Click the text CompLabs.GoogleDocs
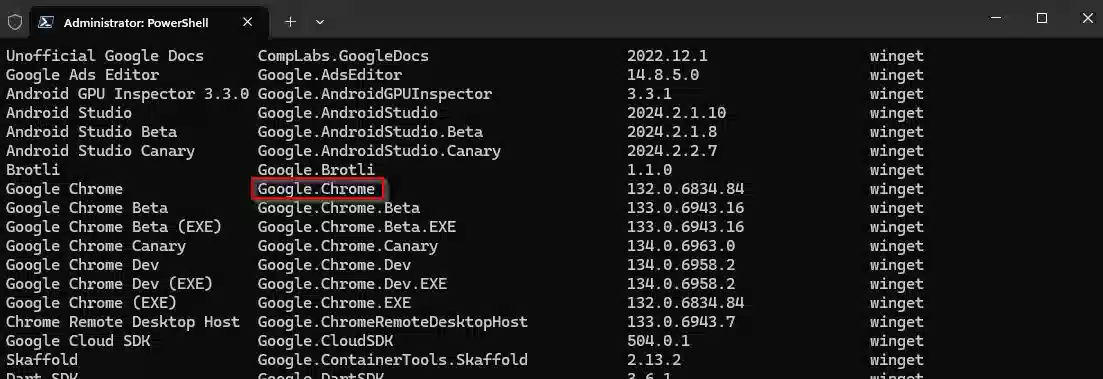1103x379 pixels. tap(343, 56)
